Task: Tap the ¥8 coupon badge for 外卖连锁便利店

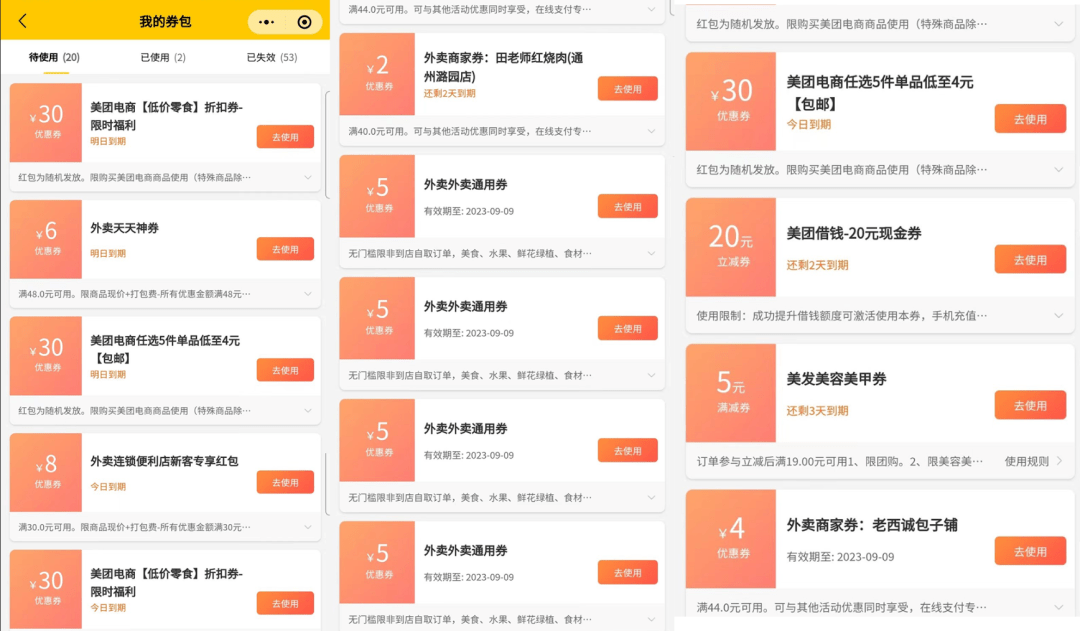Action: (46, 472)
